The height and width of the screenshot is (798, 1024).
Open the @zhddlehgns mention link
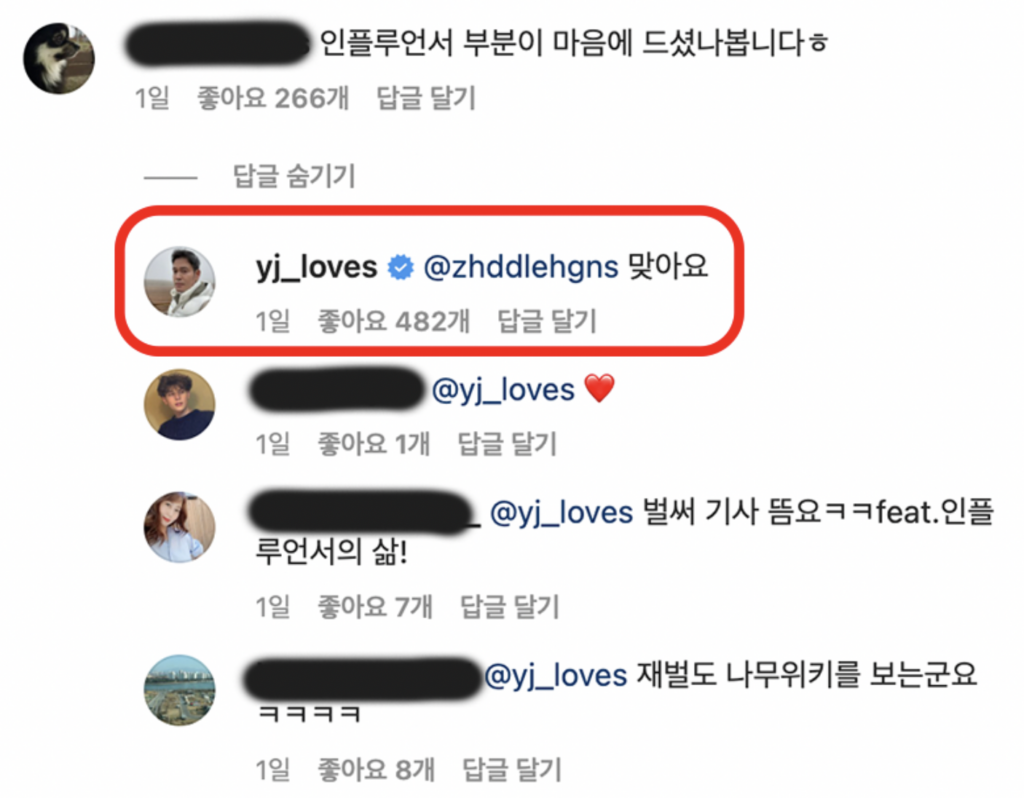pos(520,267)
